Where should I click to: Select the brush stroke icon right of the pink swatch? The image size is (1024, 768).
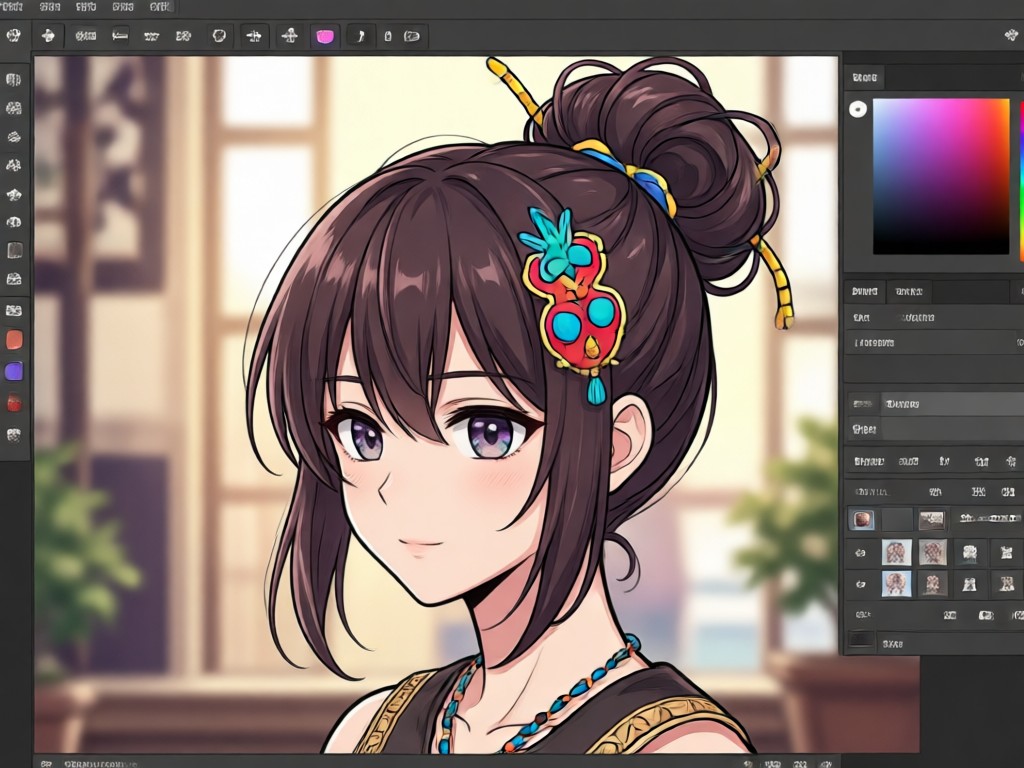point(360,36)
